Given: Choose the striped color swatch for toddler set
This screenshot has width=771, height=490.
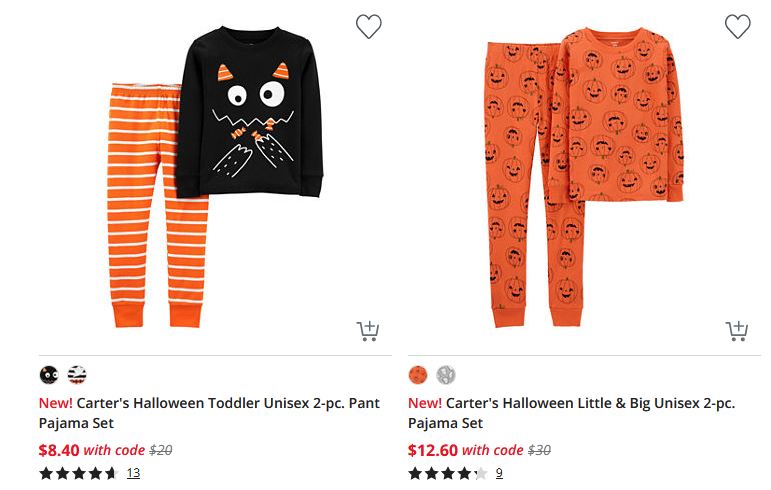Looking at the screenshot, I should pos(77,375).
